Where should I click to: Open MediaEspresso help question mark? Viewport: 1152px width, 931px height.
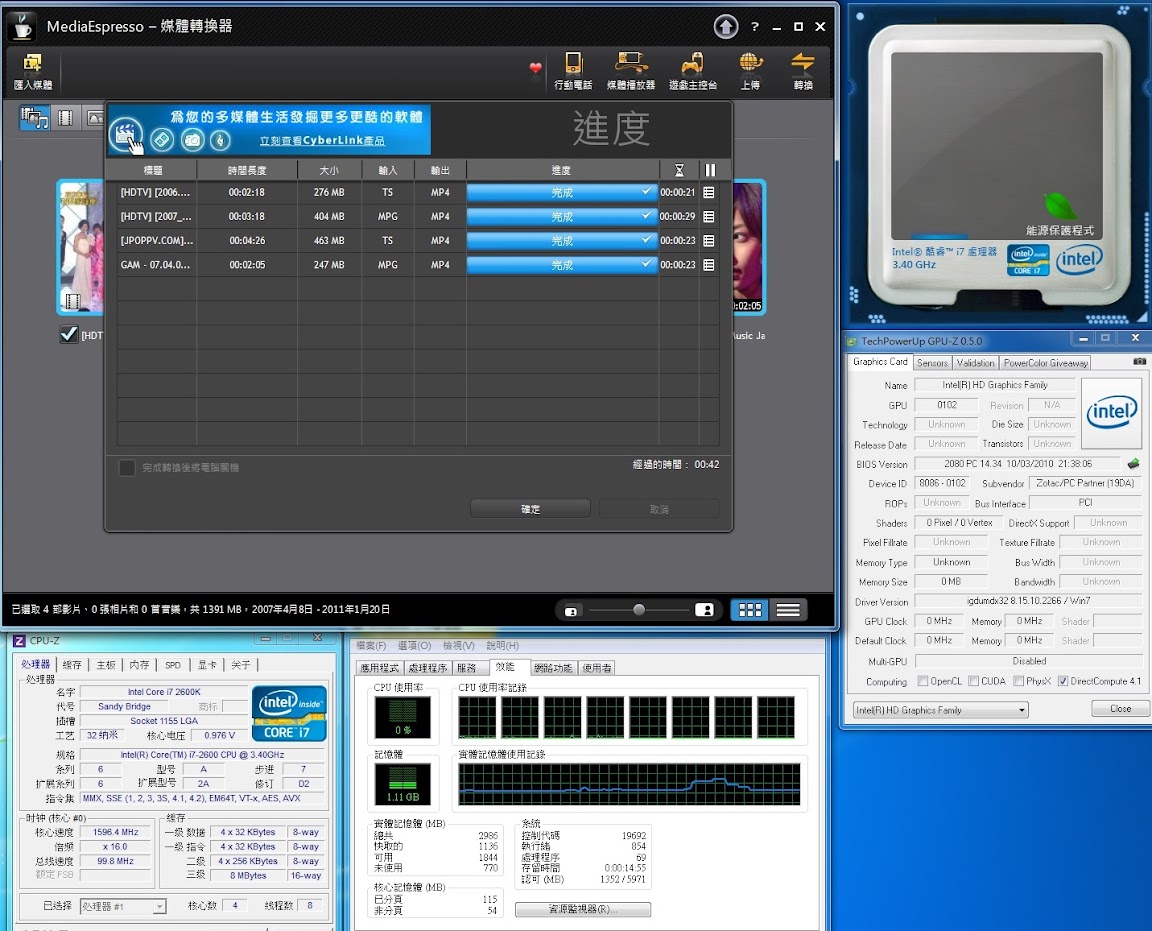click(755, 27)
